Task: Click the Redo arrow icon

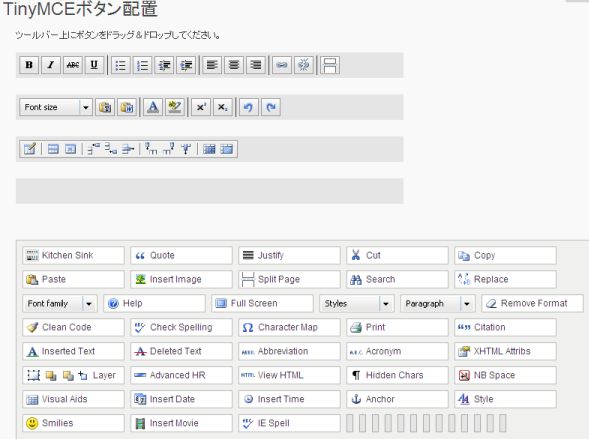Action: point(271,107)
